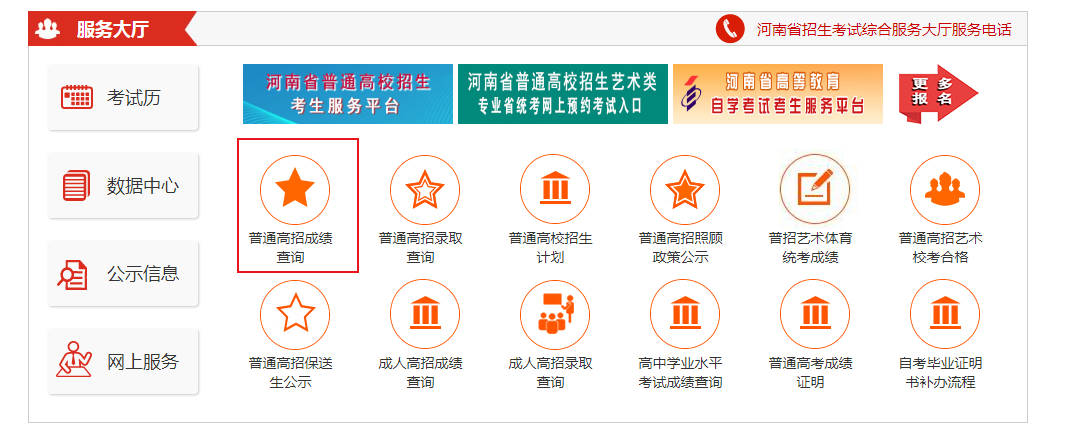Select 高中学业水平考试成绩查询 icon
This screenshot has width=1072, height=433.
[685, 314]
